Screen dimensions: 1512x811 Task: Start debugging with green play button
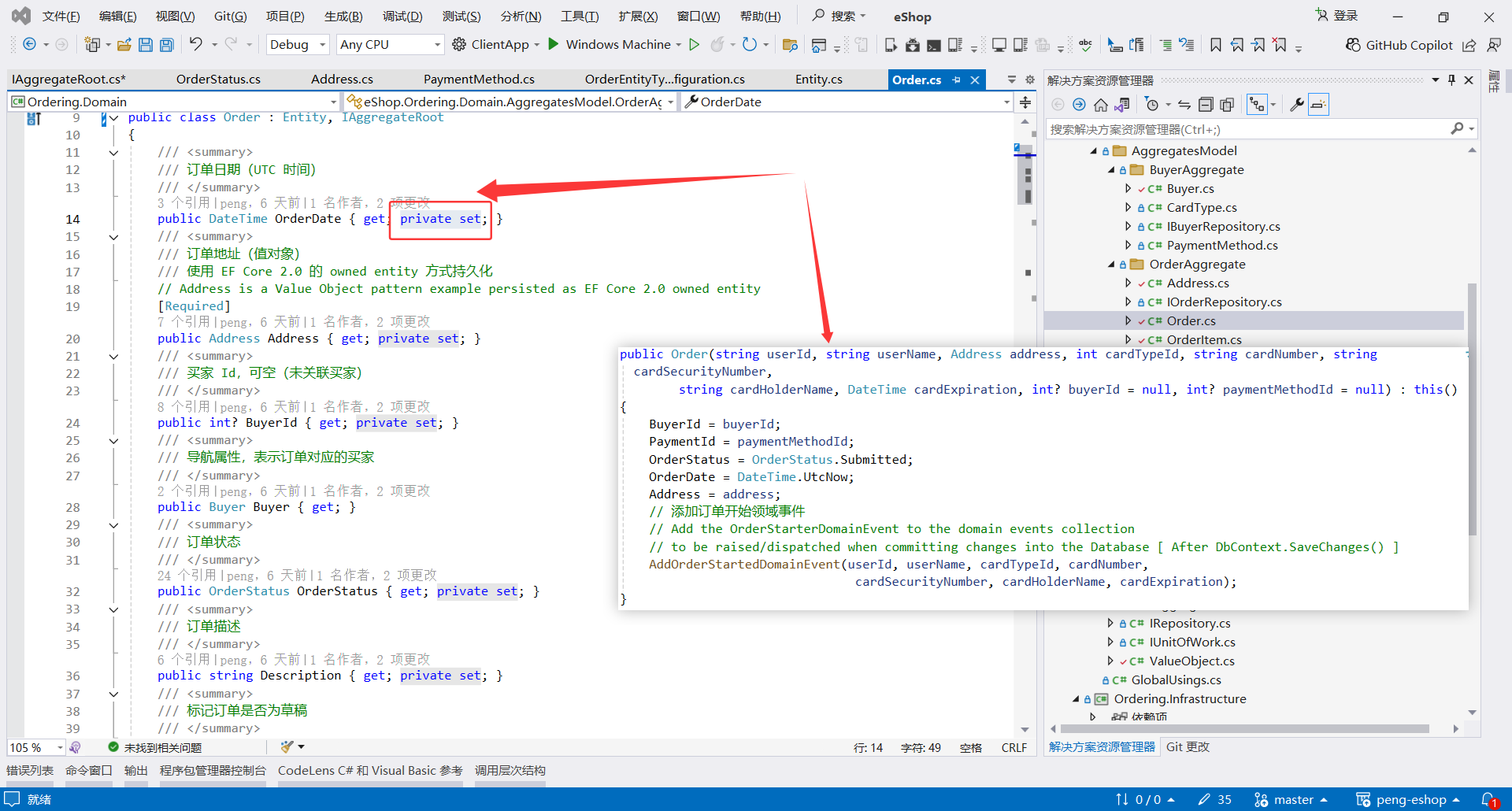(x=554, y=44)
